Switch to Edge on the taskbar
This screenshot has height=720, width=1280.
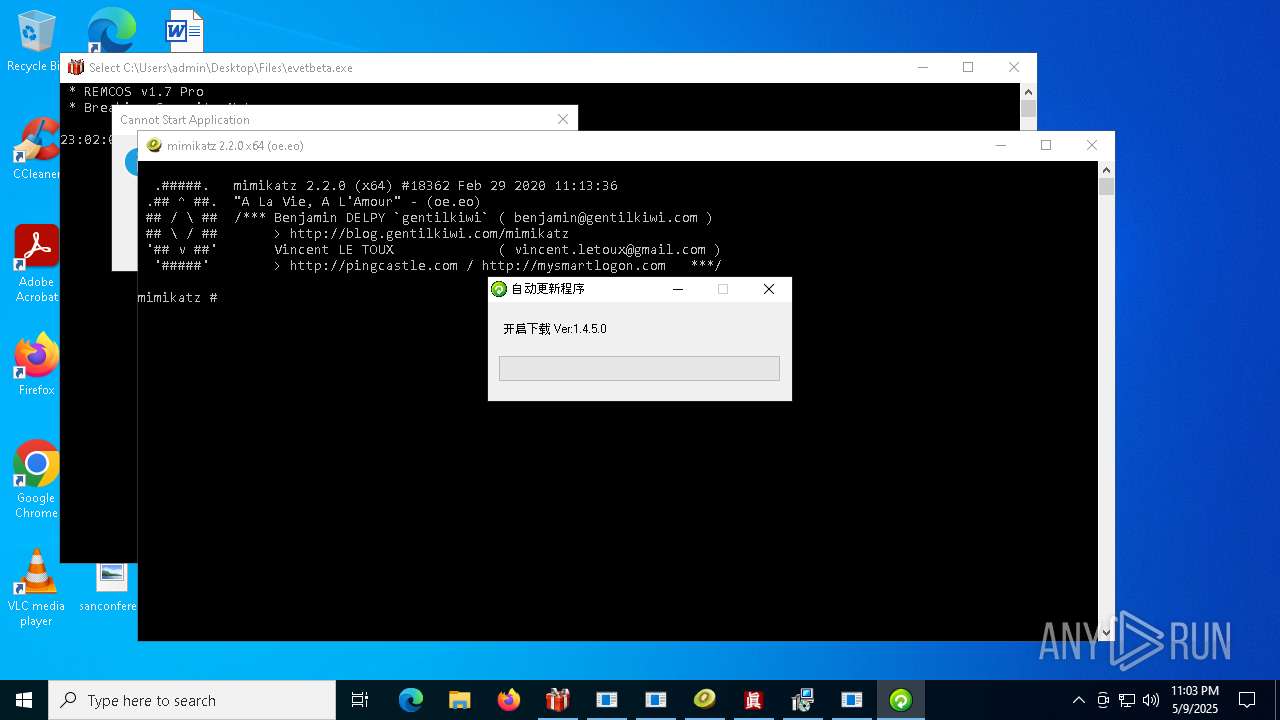[411, 700]
